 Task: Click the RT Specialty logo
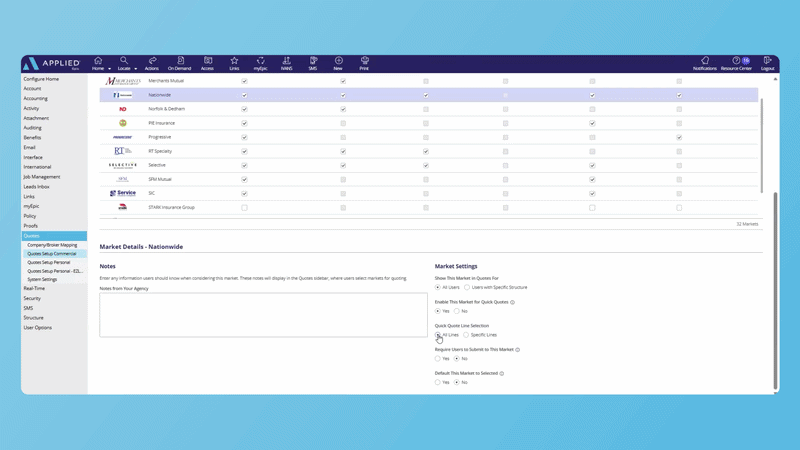pyautogui.click(x=122, y=151)
